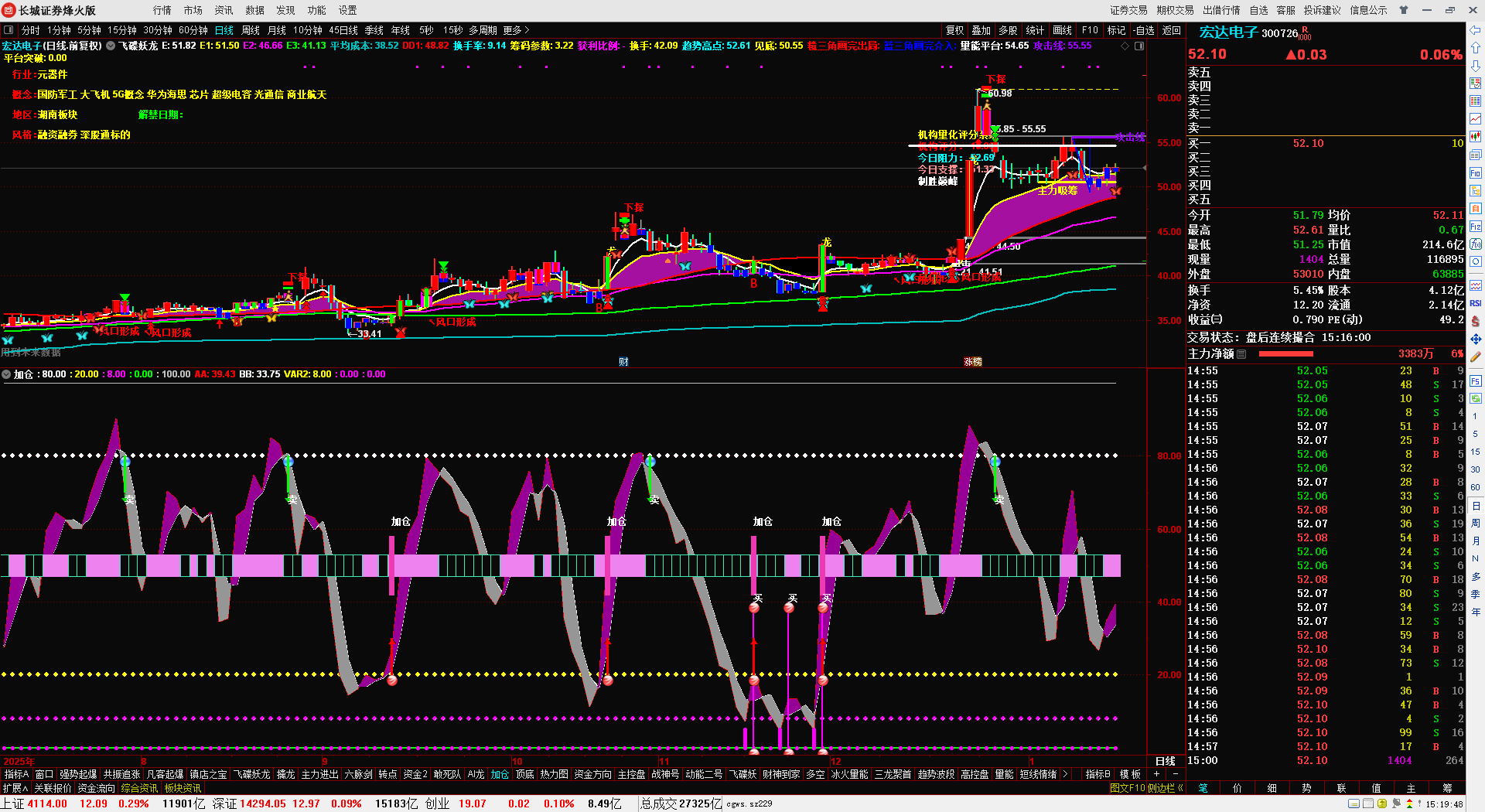Click the list icon beside 主力净额

tap(1241, 354)
